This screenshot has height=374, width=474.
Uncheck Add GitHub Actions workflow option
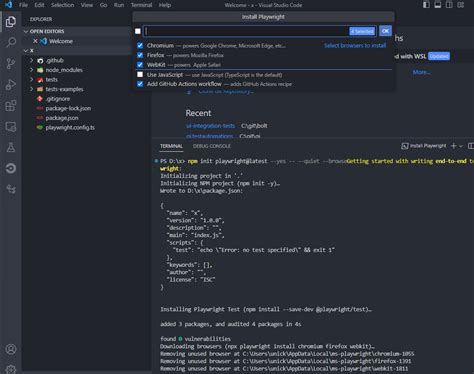[140, 84]
